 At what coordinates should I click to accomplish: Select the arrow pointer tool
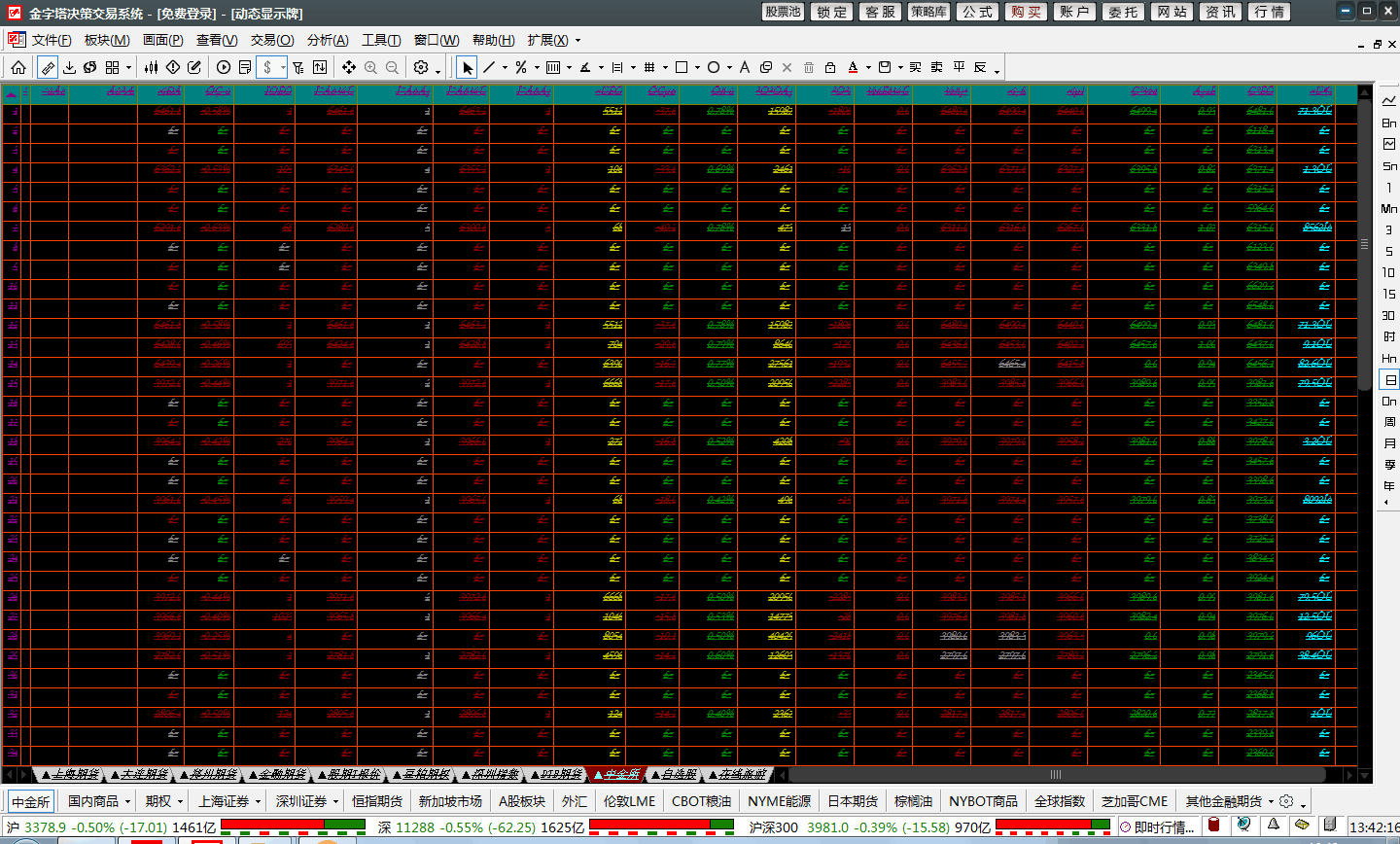[468, 67]
